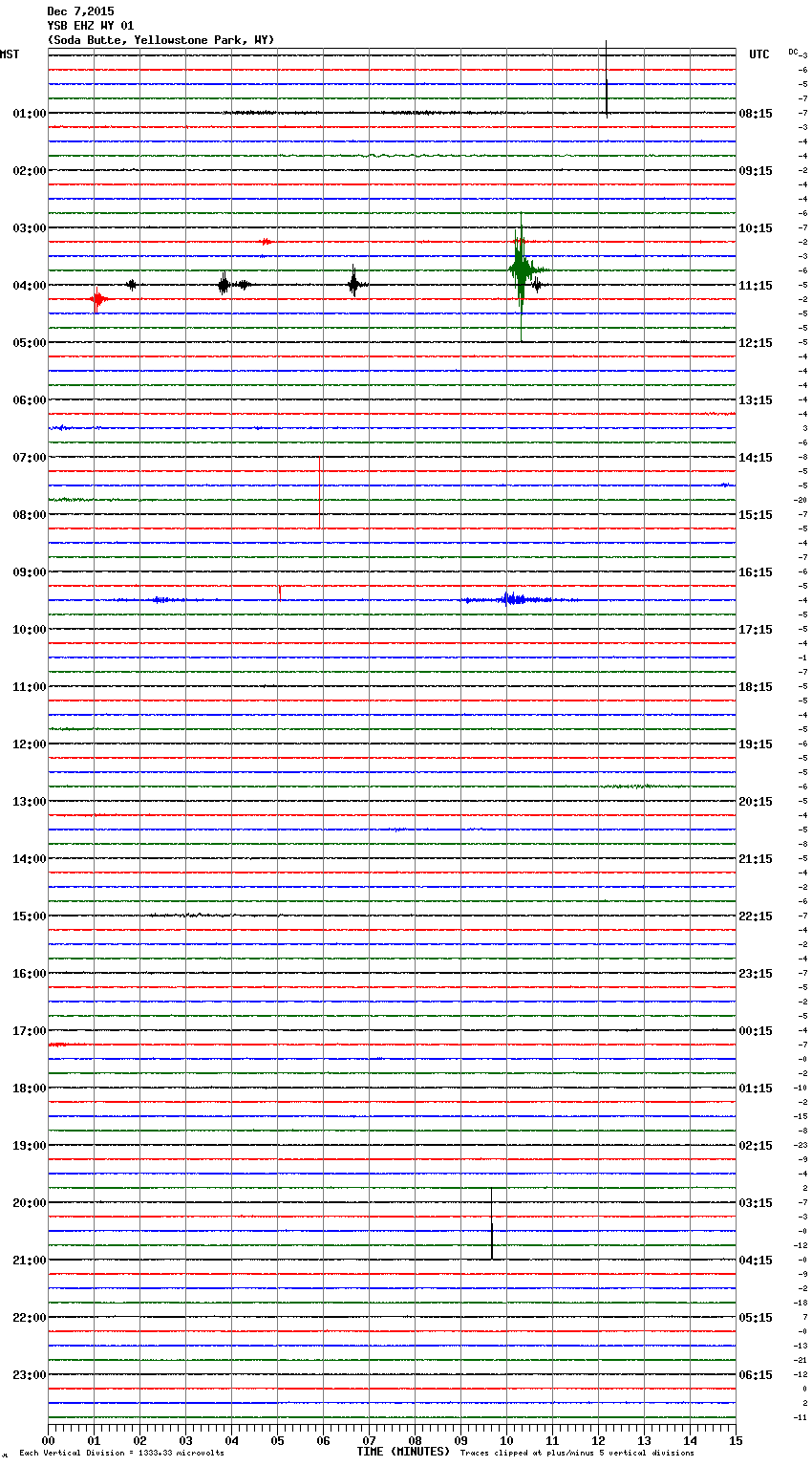Image resolution: width=812 pixels, height=1466 pixels.
Task: Select the 04:00 MST row label
Action: [30, 286]
